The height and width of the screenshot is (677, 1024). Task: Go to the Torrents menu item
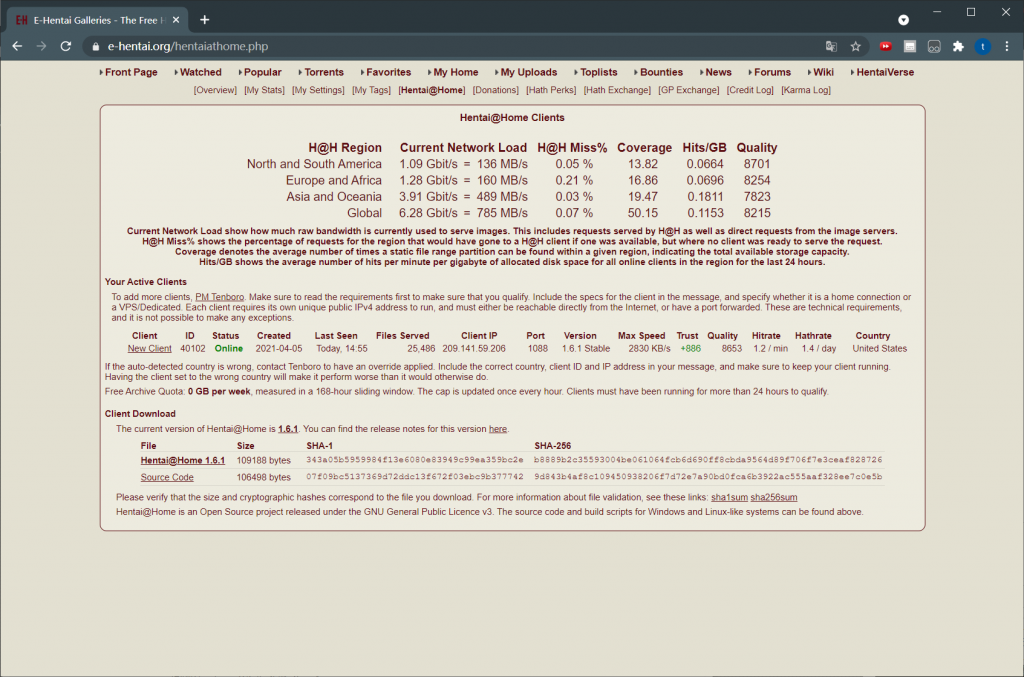point(323,72)
